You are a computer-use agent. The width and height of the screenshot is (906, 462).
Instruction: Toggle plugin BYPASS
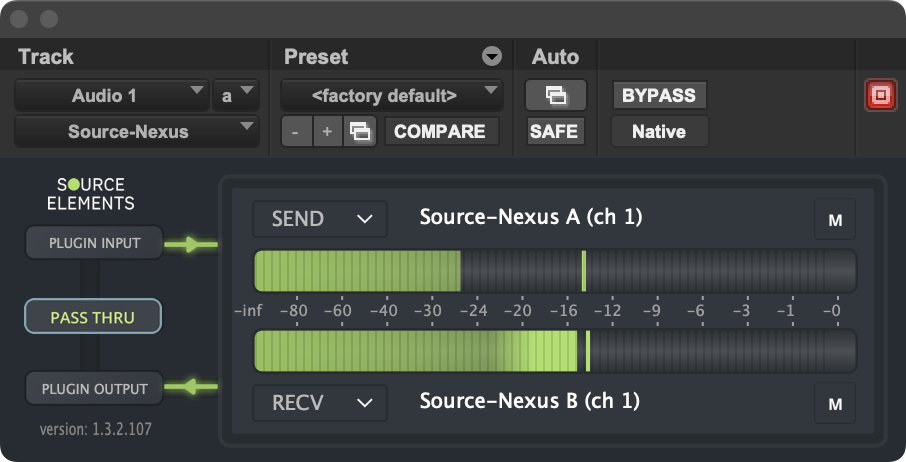click(658, 96)
